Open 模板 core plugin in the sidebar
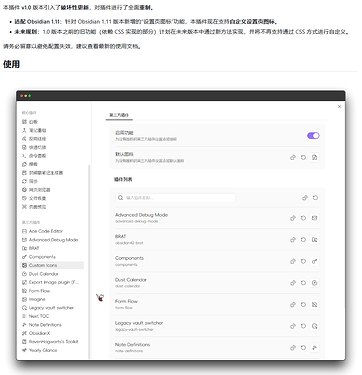362x375 pixels. pos(30,164)
